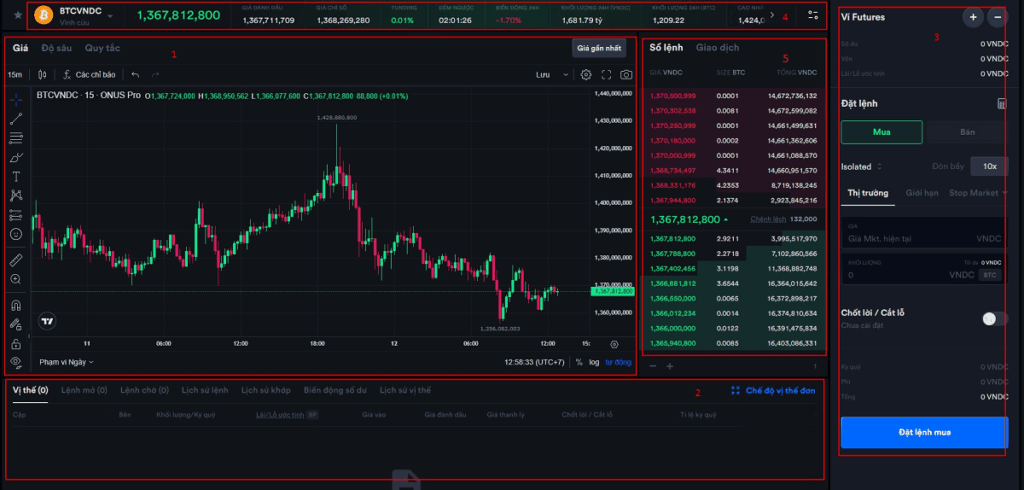Open indicators 'Các chỉ báo'

click(89, 74)
